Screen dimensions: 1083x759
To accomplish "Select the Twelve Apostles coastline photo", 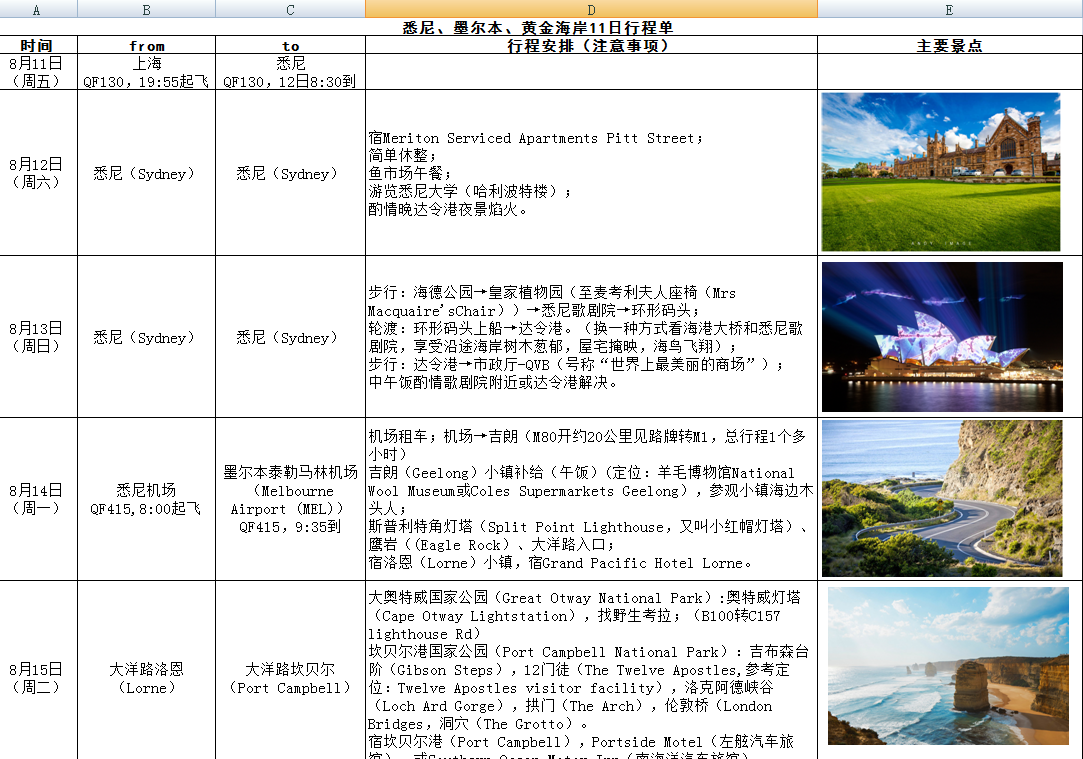I will click(x=947, y=665).
